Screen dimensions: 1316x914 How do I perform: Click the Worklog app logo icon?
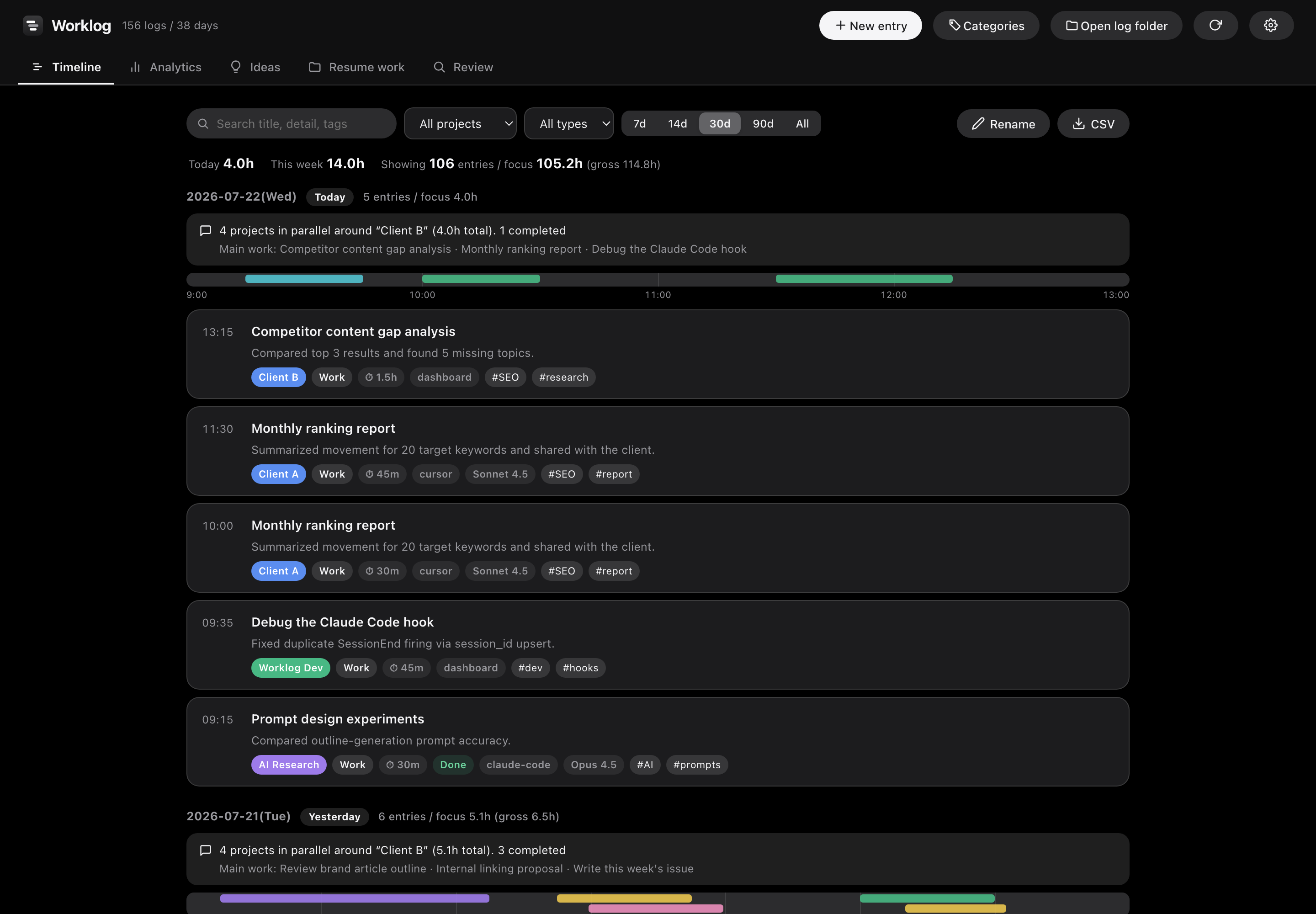click(x=32, y=25)
